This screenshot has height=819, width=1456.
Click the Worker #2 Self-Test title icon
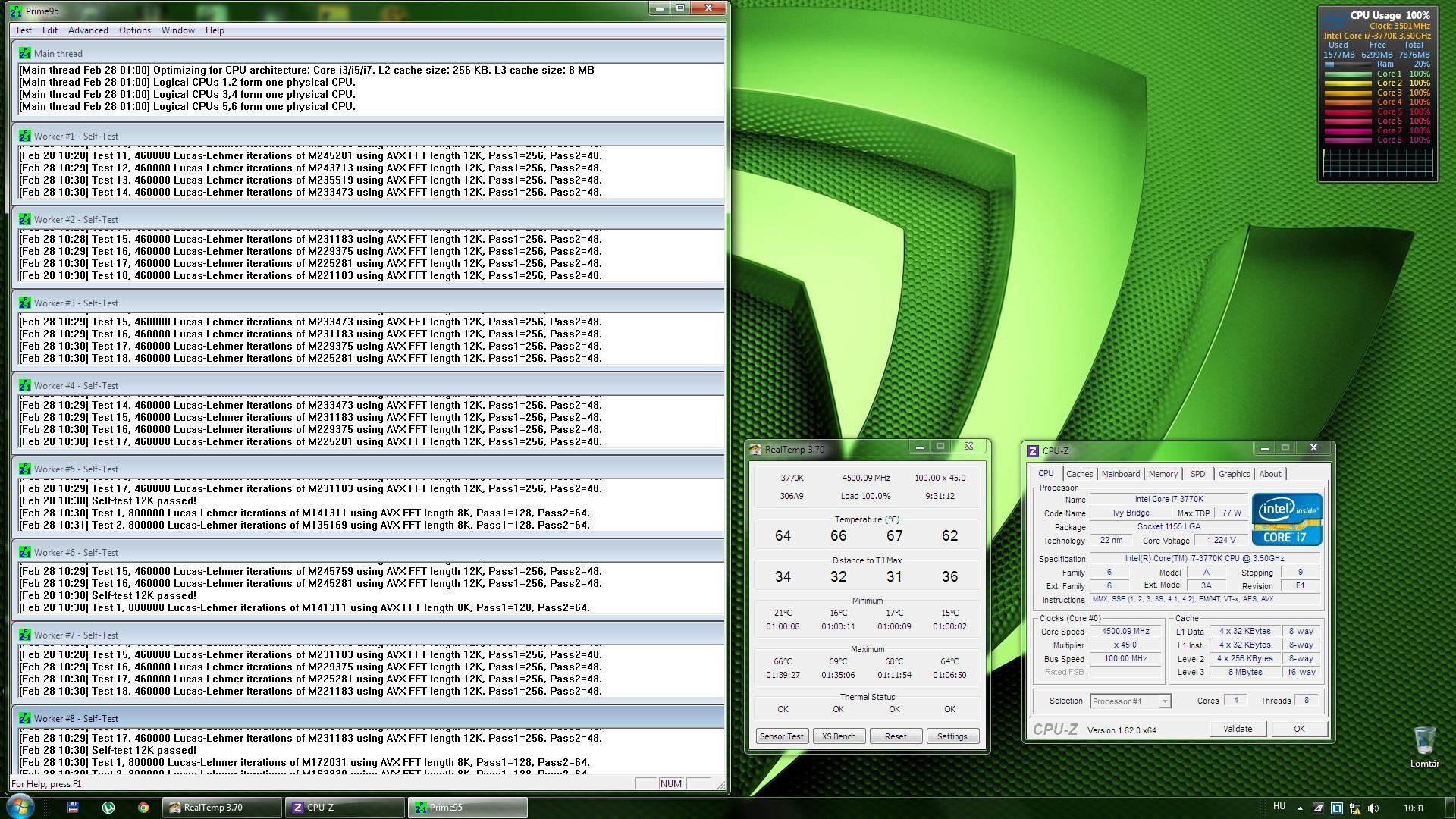tap(25, 219)
